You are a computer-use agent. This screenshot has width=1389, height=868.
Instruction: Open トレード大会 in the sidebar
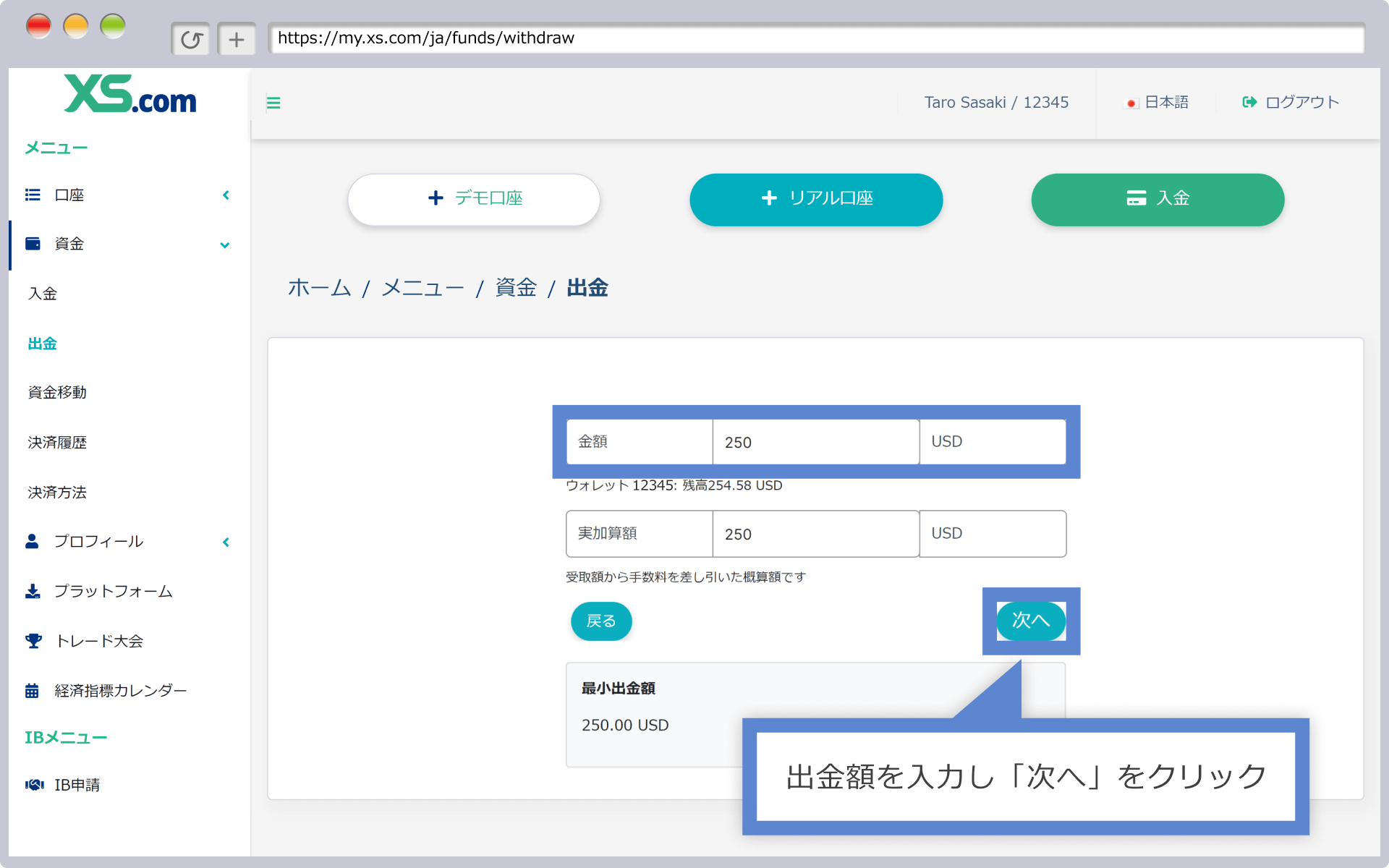click(99, 641)
